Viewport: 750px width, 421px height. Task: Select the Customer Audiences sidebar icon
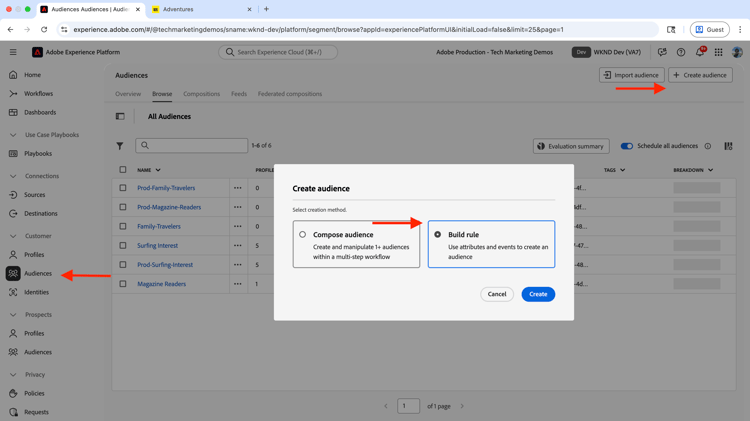[x=13, y=274]
